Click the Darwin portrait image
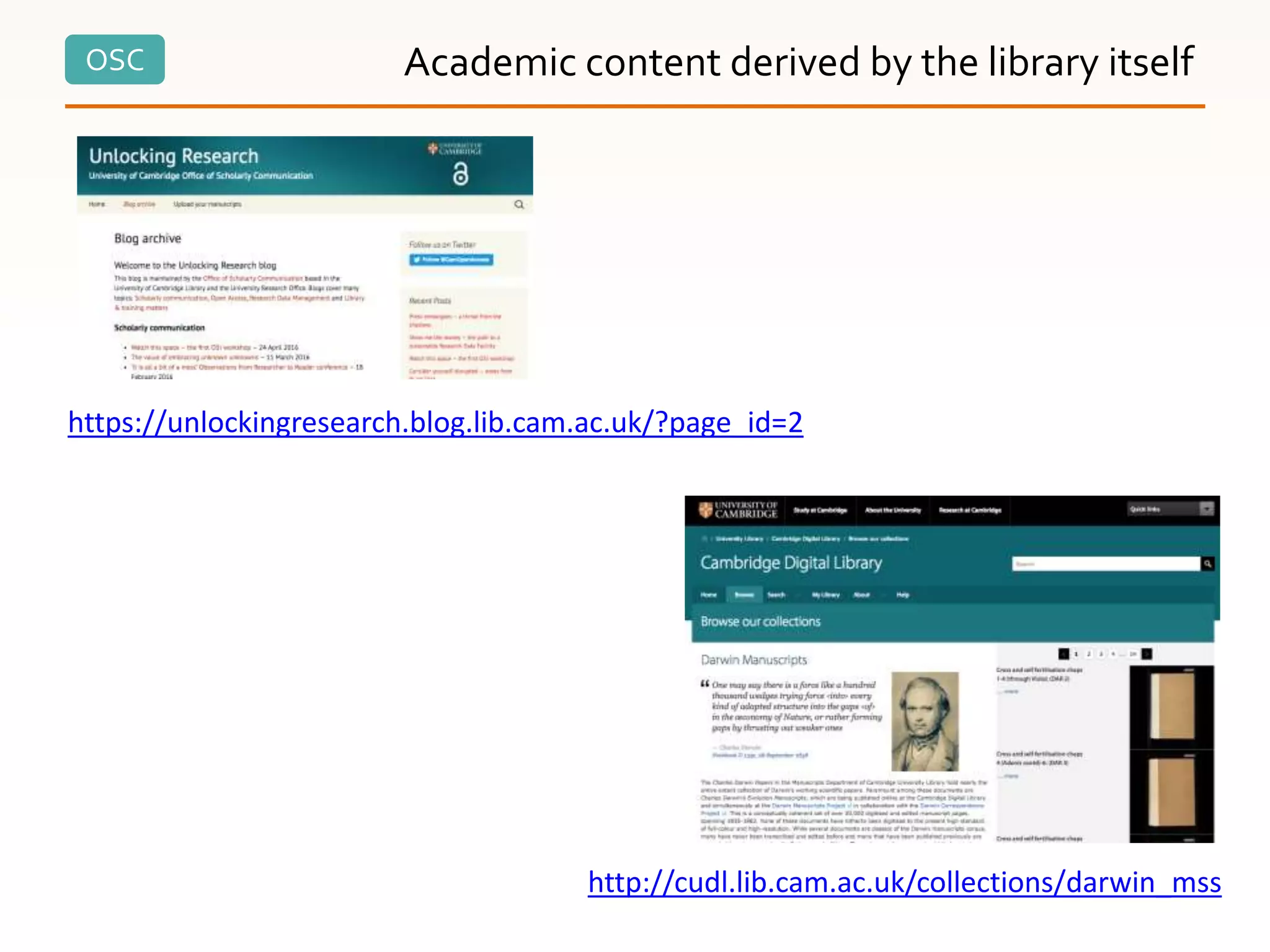This screenshot has width=1270, height=952. click(925, 721)
